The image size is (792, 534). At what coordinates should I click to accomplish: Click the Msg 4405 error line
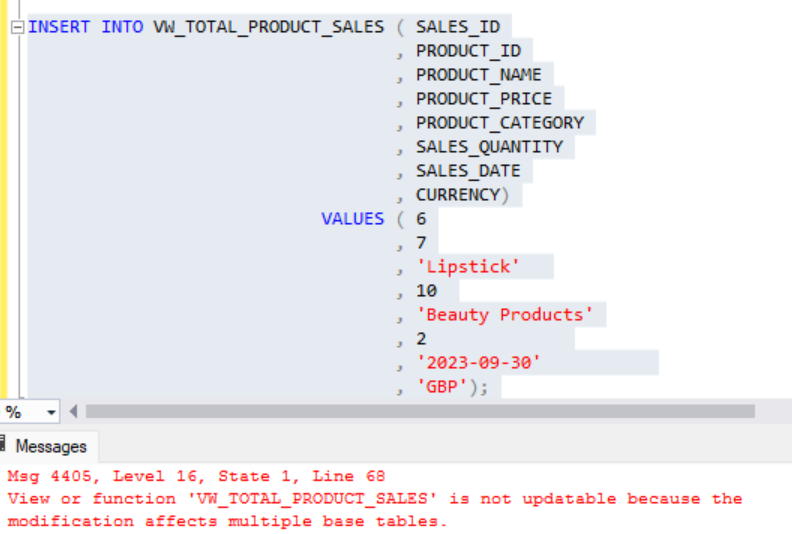pyautogui.click(x=196, y=476)
